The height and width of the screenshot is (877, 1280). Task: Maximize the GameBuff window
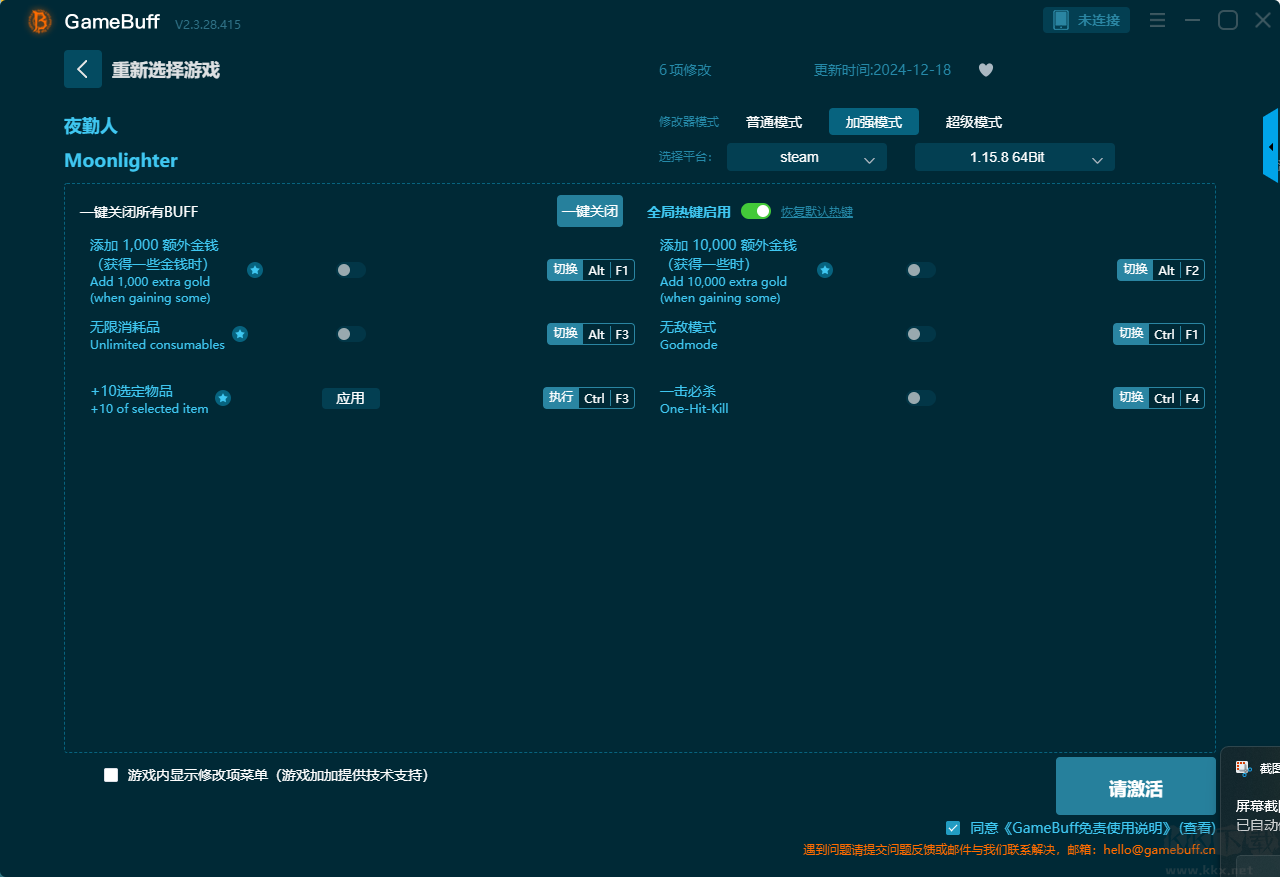[1228, 20]
